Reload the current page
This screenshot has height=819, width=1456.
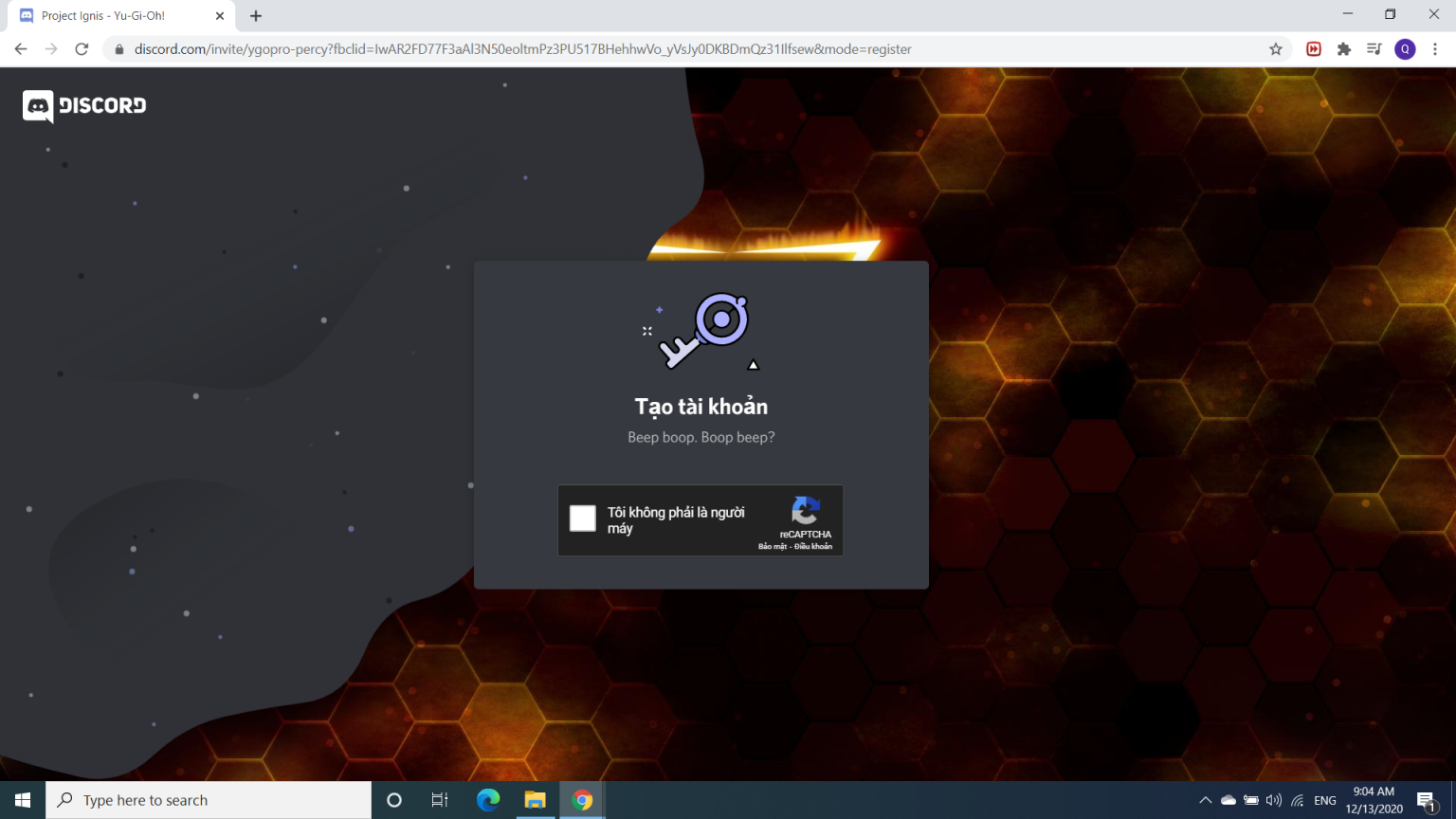point(82,49)
